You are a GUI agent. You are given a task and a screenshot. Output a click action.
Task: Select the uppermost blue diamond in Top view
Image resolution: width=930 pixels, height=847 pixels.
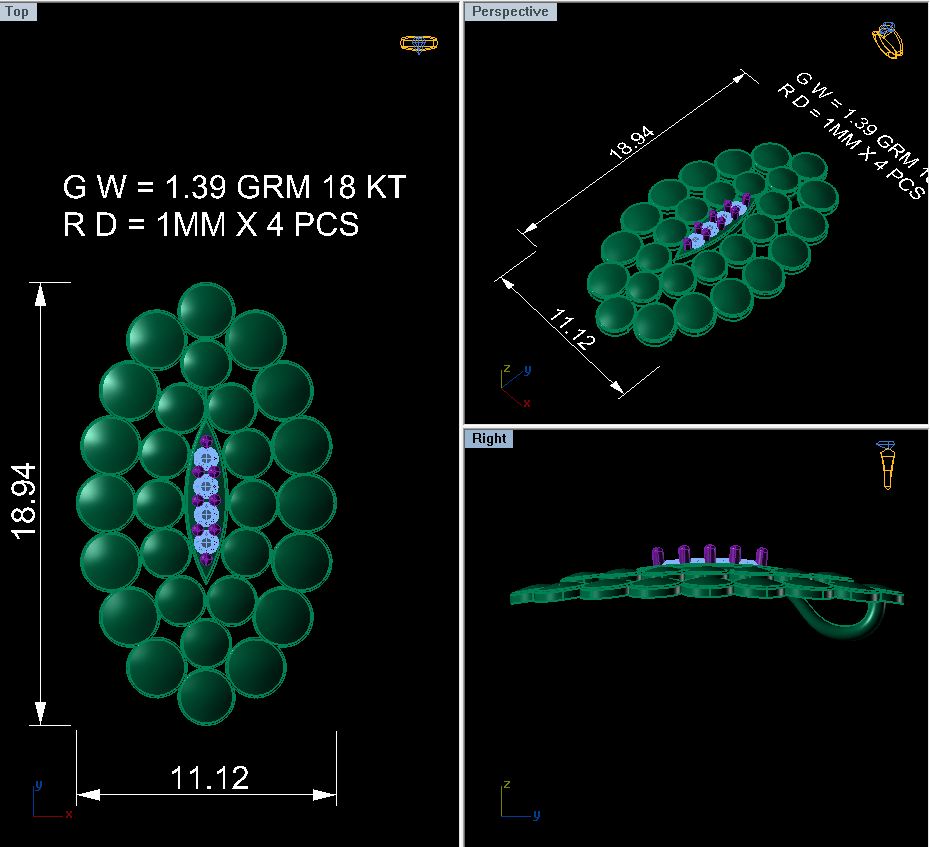tap(206, 459)
